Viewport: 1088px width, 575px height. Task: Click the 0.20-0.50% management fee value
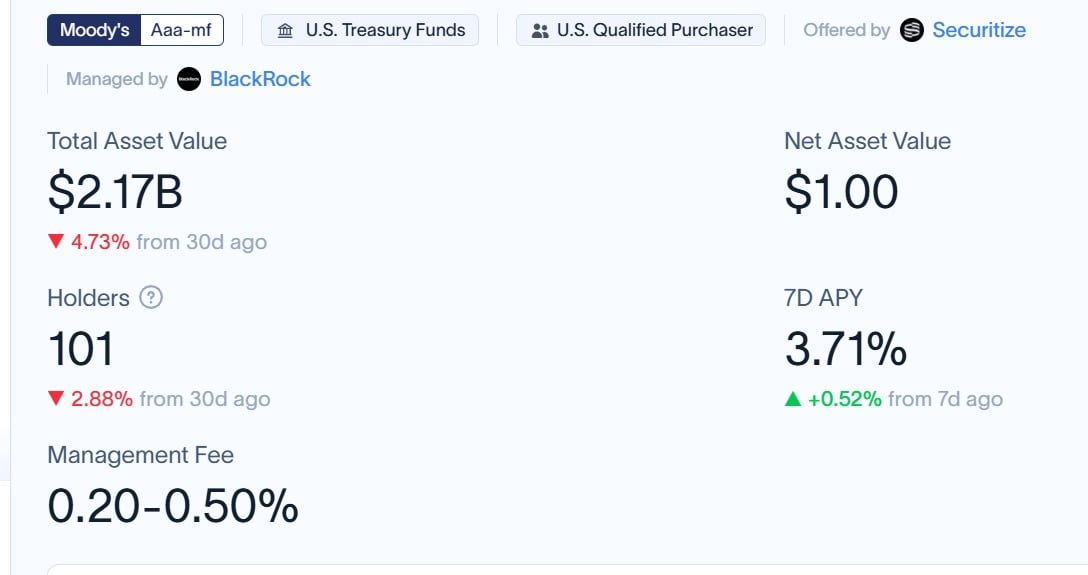click(x=173, y=506)
